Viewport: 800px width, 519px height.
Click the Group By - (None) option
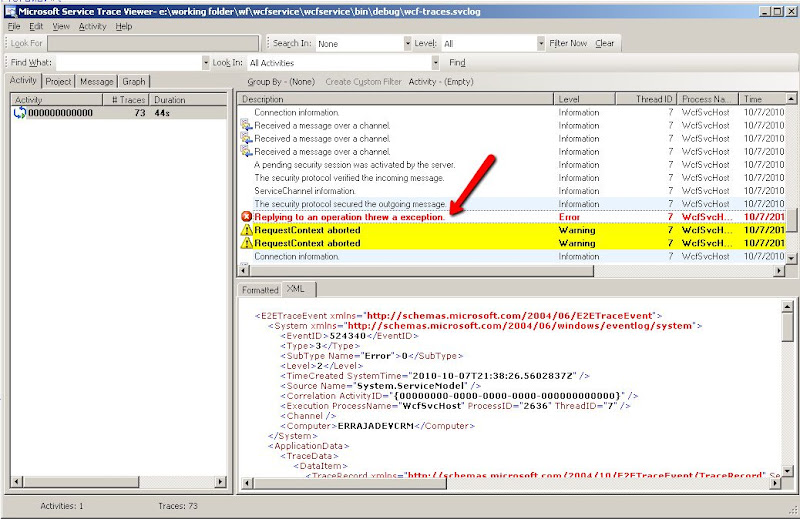pyautogui.click(x=281, y=81)
